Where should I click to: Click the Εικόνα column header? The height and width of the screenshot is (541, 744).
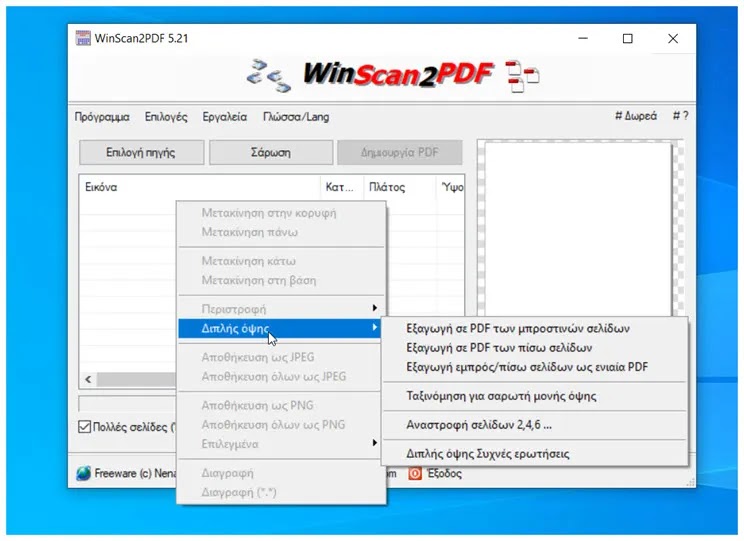200,187
